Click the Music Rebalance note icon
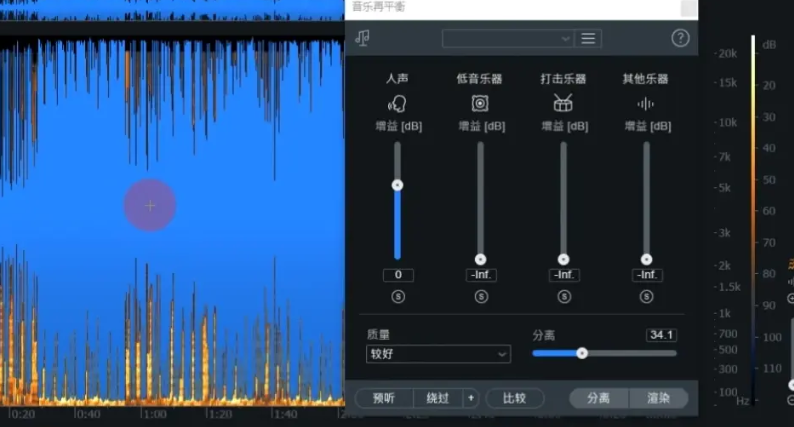Screen dimensions: 794x427 (x=362, y=38)
